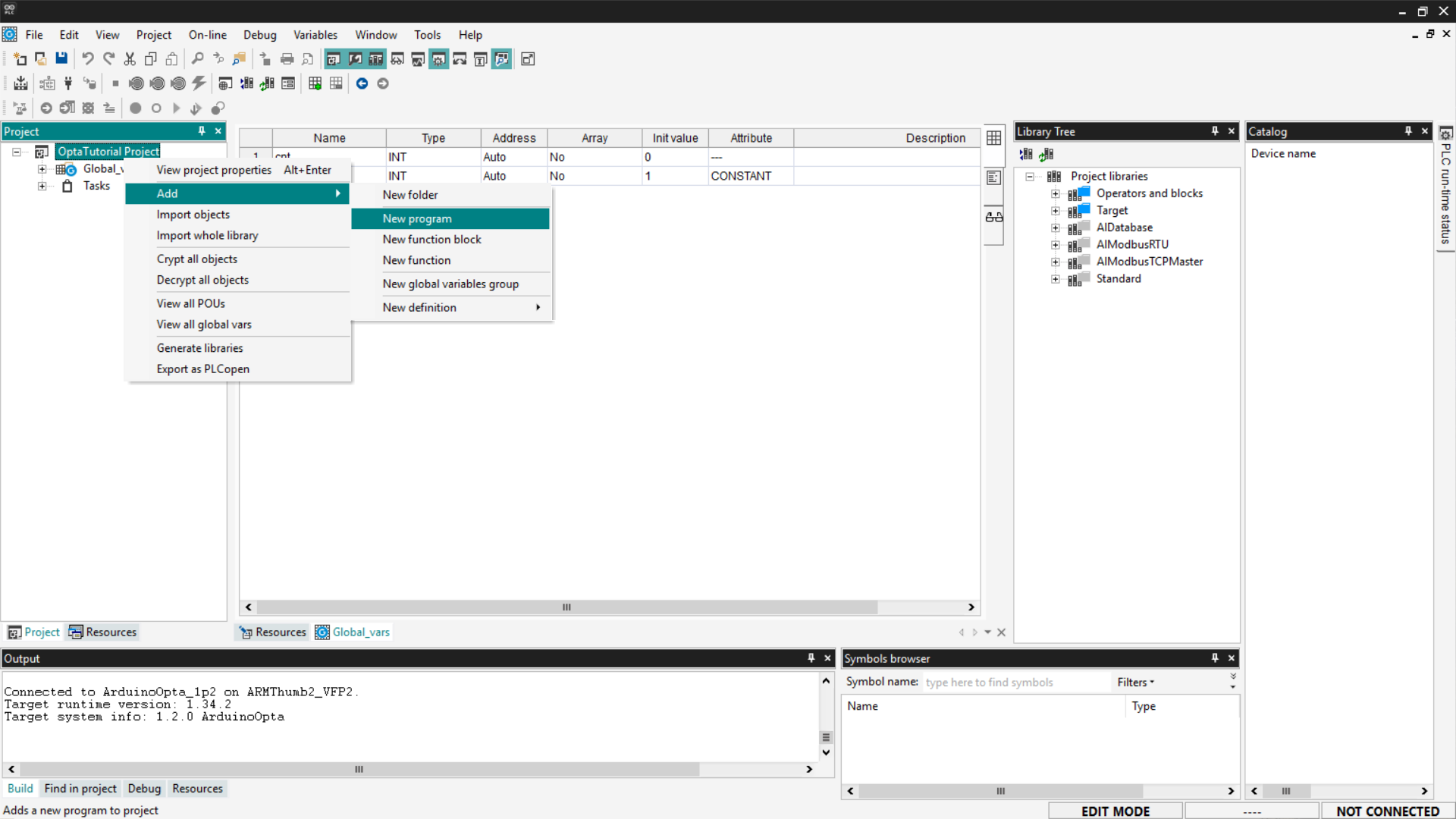
Task: Click the Print toolbar icon
Action: pos(287,58)
